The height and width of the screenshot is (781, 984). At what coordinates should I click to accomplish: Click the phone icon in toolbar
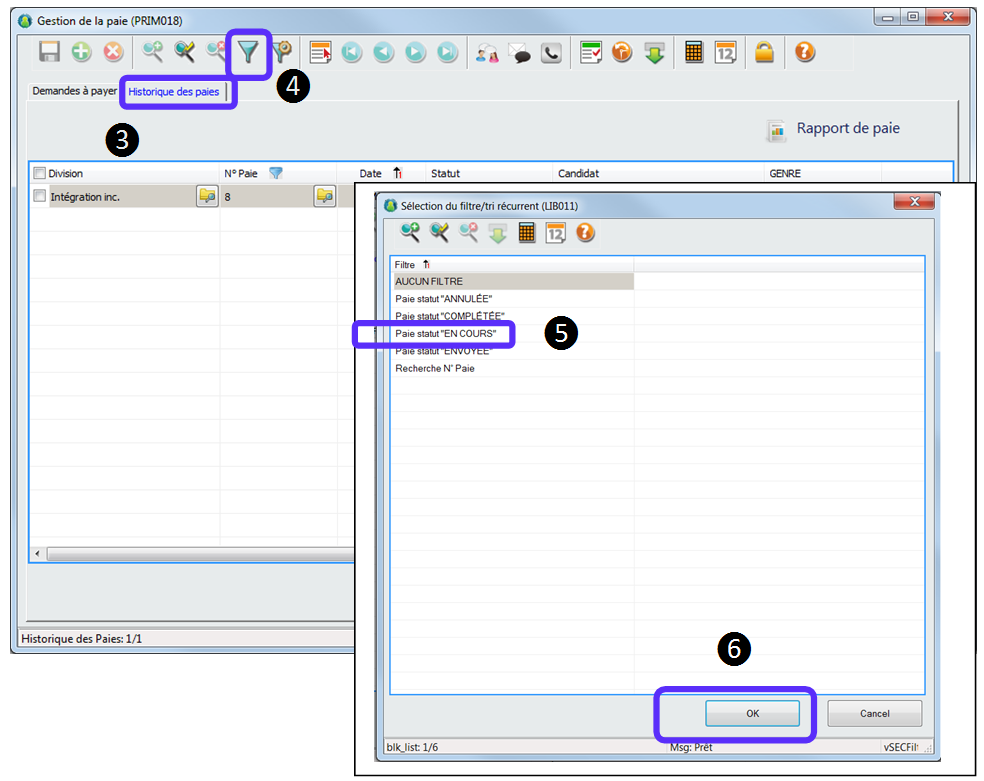click(551, 53)
